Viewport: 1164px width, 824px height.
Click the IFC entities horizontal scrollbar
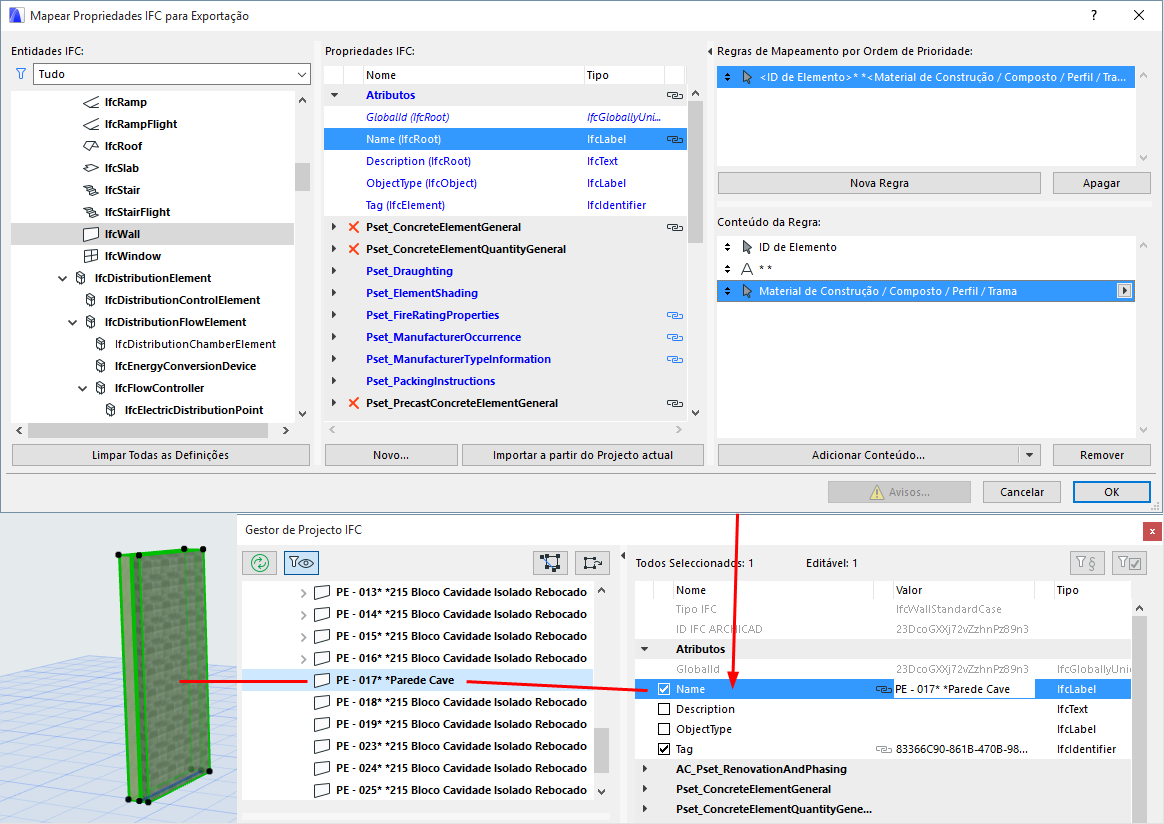click(x=148, y=431)
